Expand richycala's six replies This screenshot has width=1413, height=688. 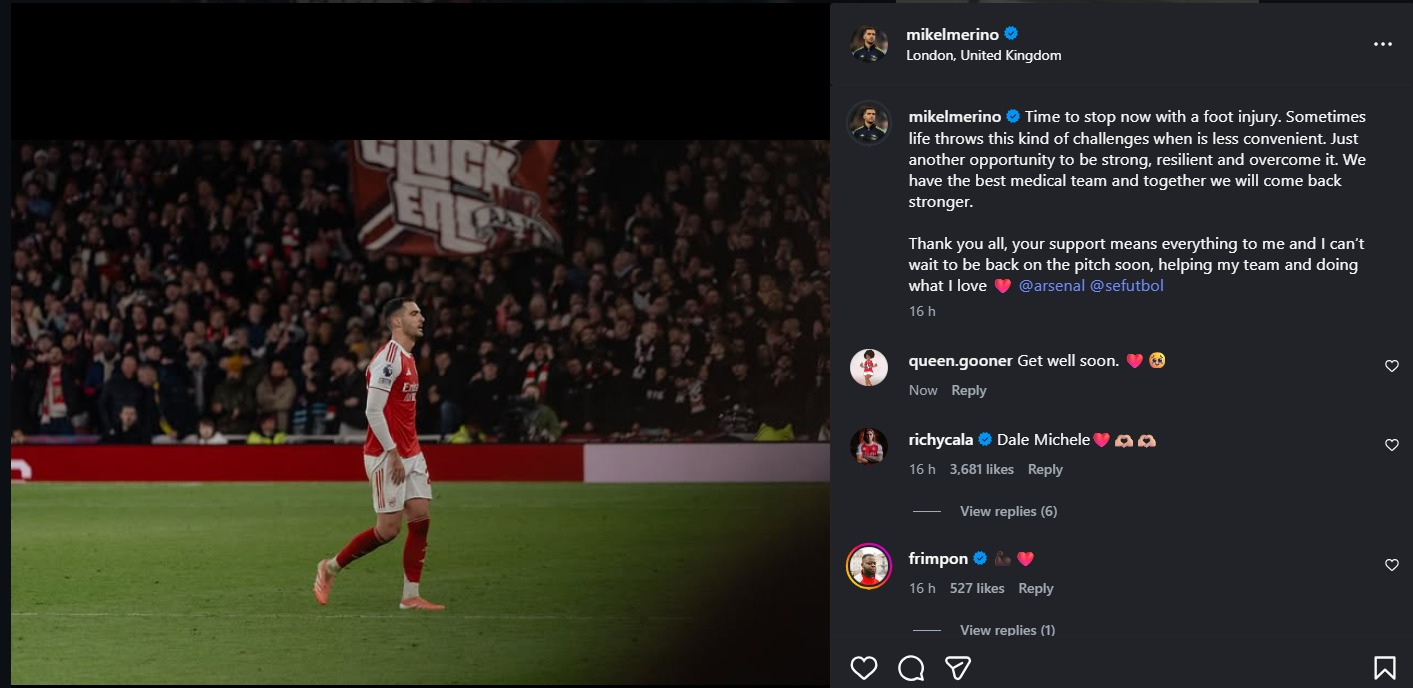pyautogui.click(x=1008, y=511)
